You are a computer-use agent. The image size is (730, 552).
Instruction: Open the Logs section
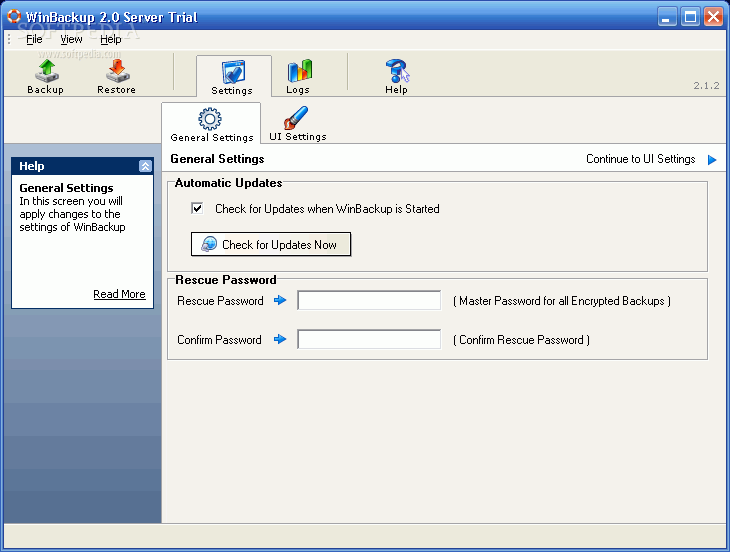299,77
